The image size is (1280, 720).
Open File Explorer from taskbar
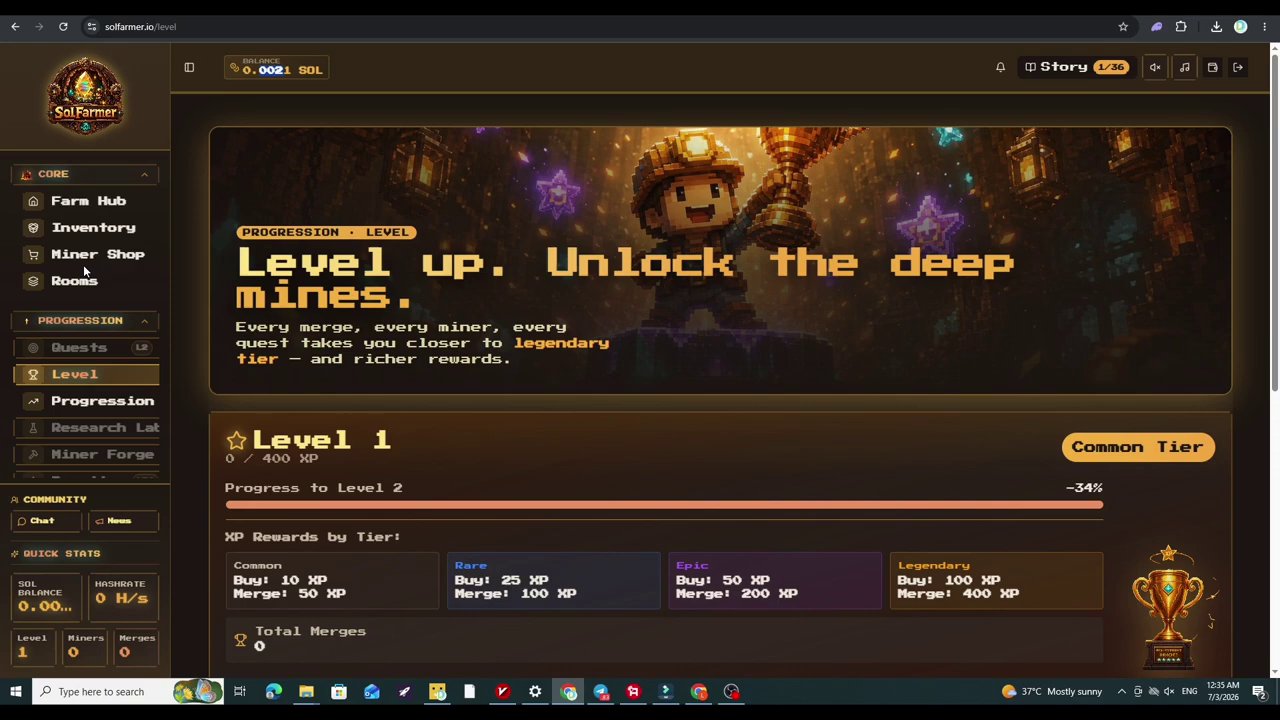[x=306, y=691]
